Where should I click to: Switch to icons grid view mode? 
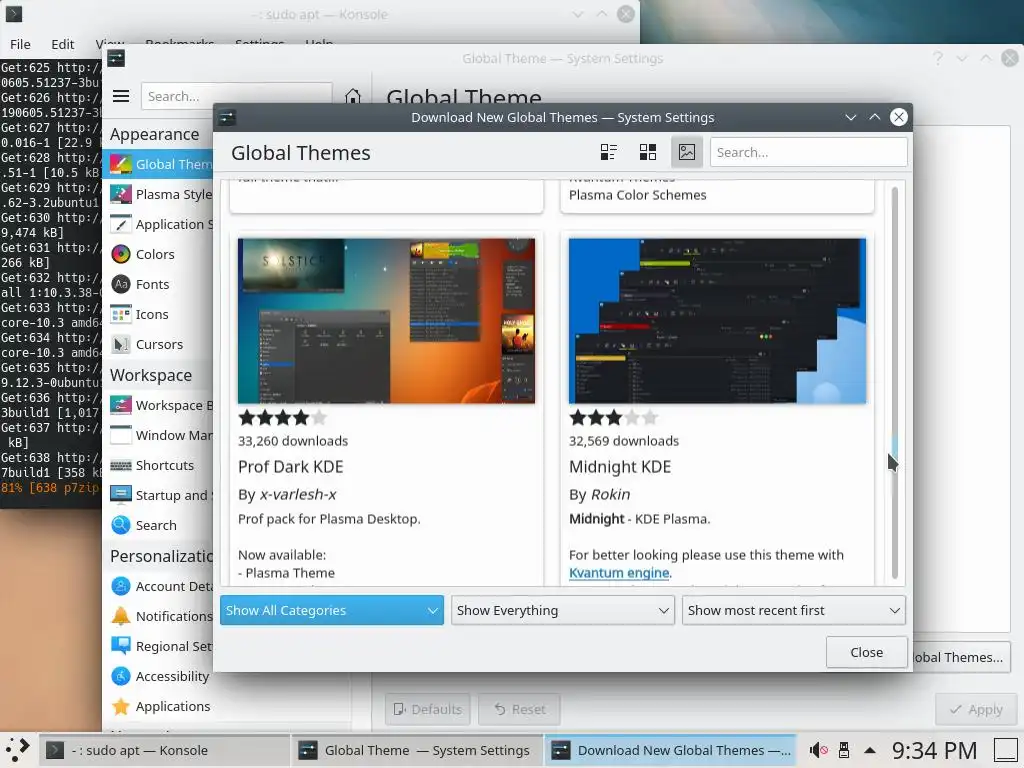648,152
